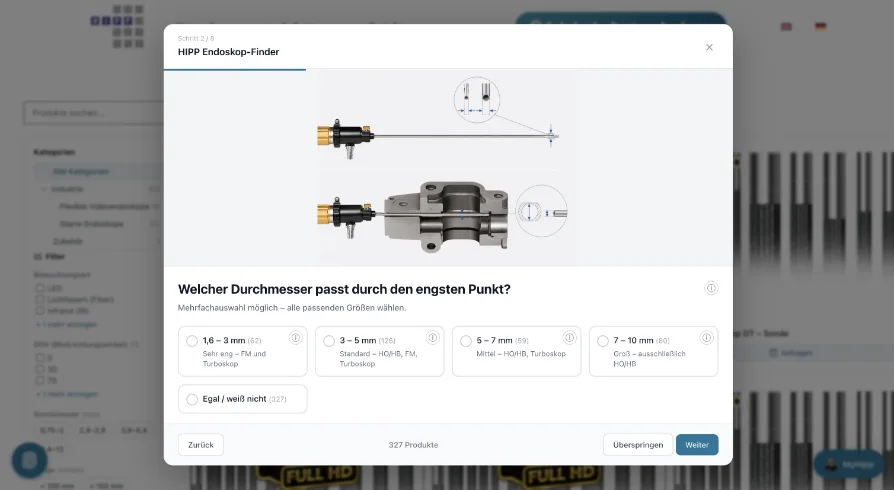Show info for 1,6 – 3 mm option
894x490 pixels.
(x=295, y=338)
